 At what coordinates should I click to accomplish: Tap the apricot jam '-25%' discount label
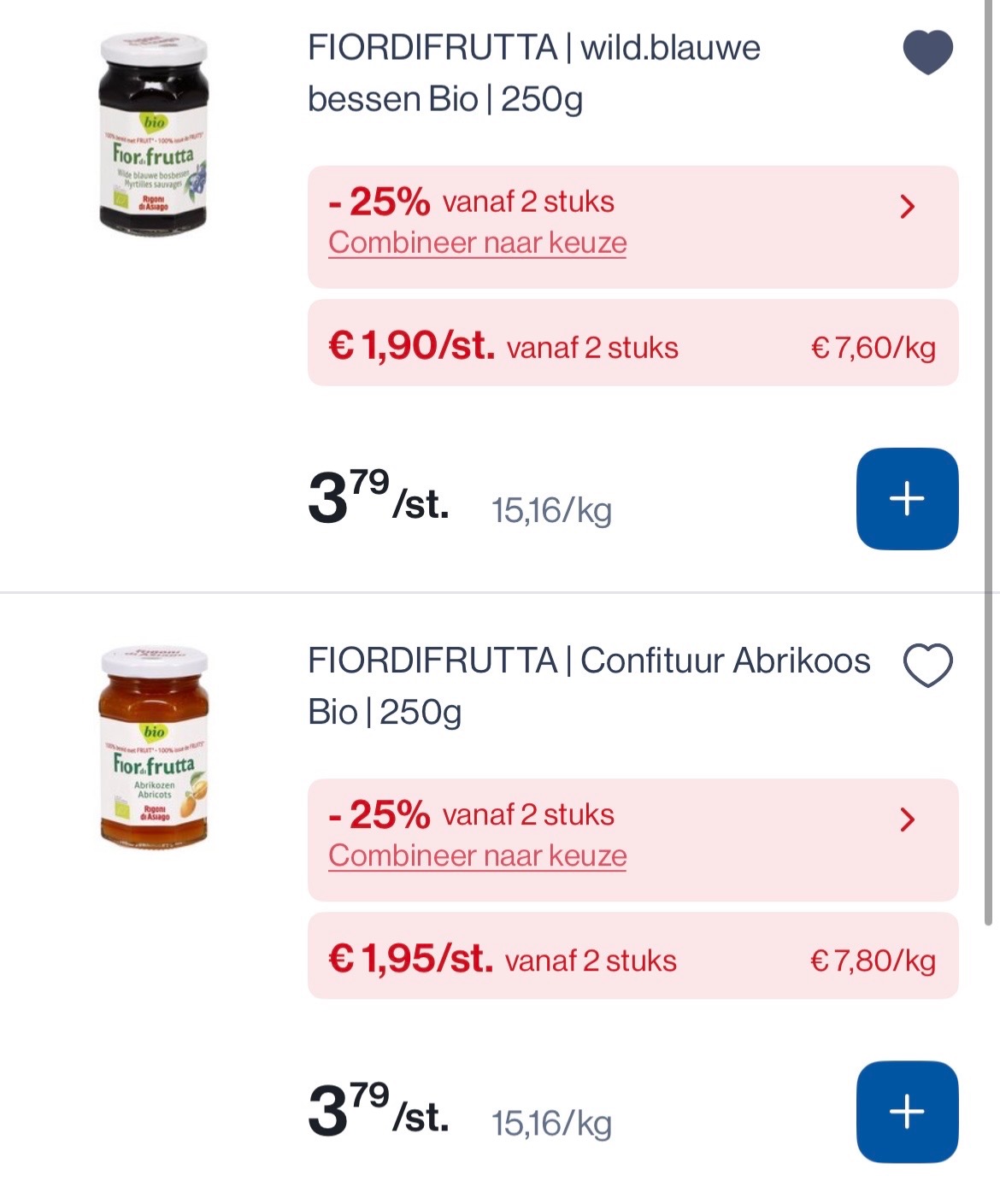[379, 815]
